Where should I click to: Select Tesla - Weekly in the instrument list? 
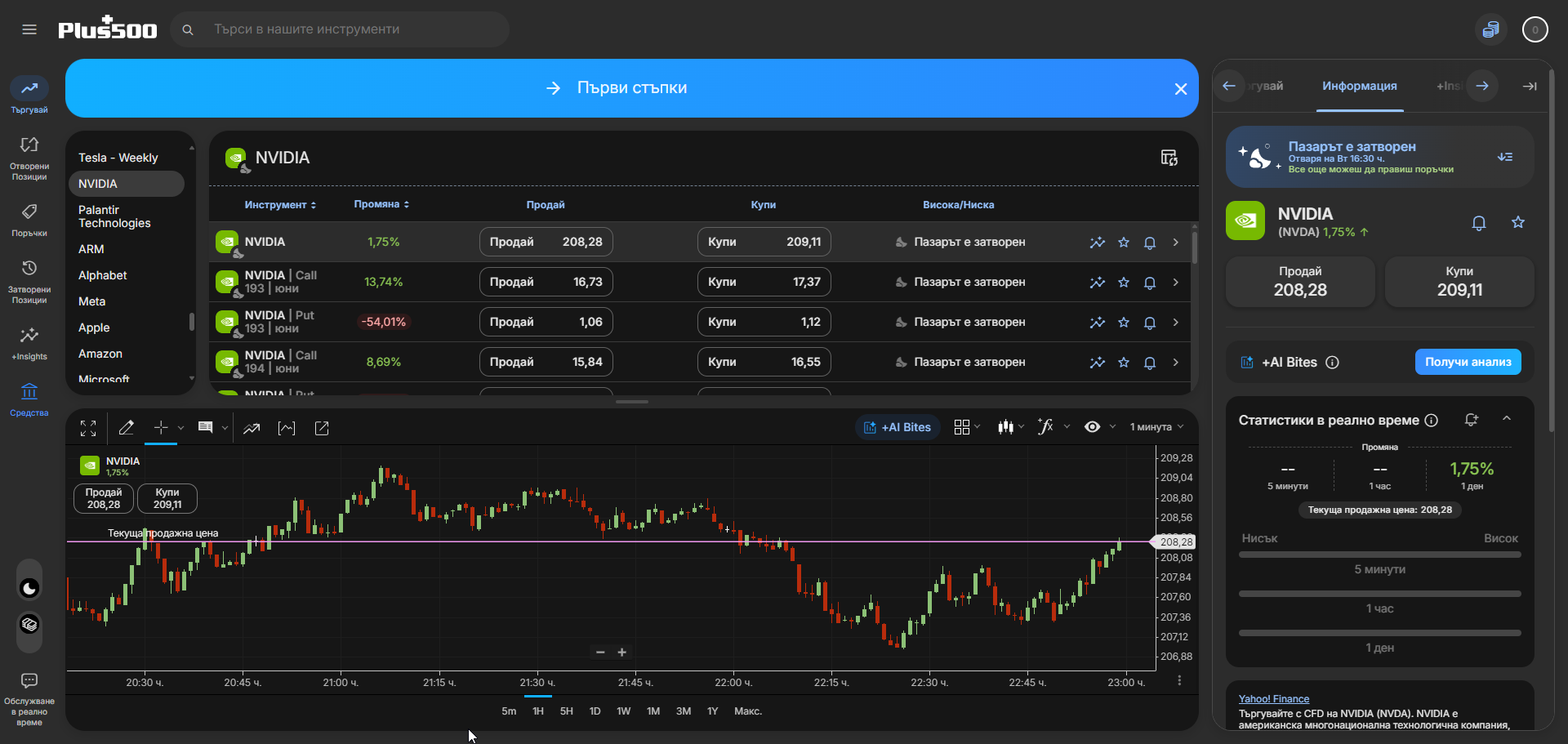pos(118,158)
